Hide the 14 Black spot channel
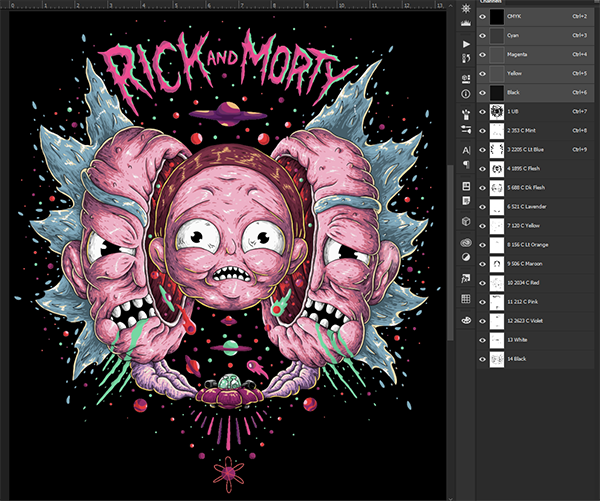600x501 pixels. (483, 359)
